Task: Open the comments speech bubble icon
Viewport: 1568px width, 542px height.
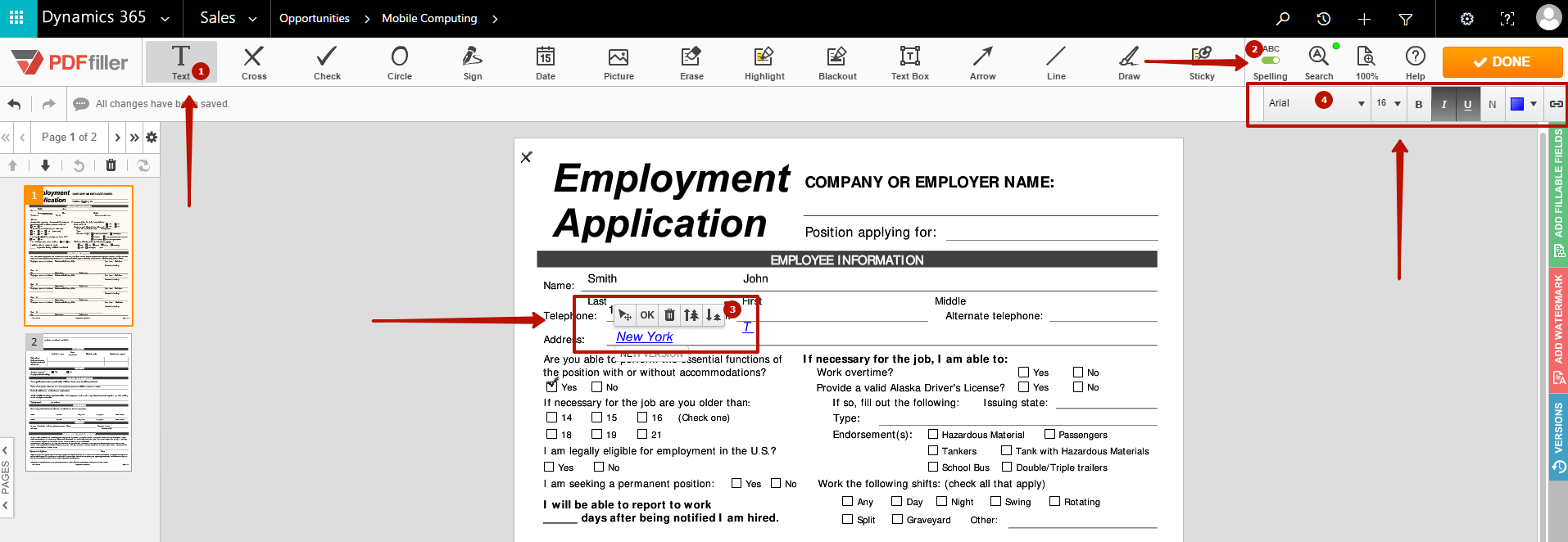Action: click(x=81, y=104)
